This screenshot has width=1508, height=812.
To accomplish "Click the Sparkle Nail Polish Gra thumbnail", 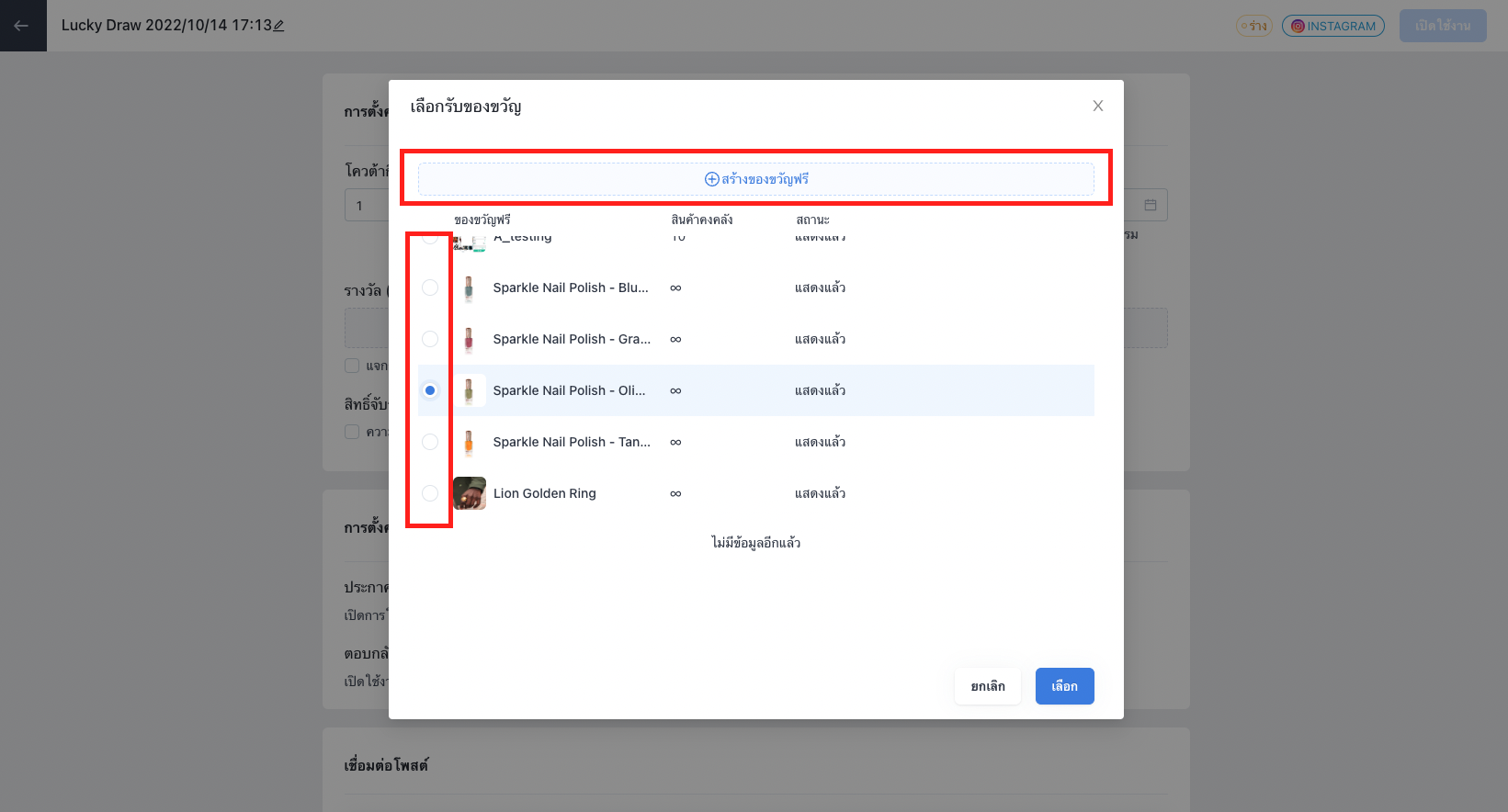I will pyautogui.click(x=470, y=339).
